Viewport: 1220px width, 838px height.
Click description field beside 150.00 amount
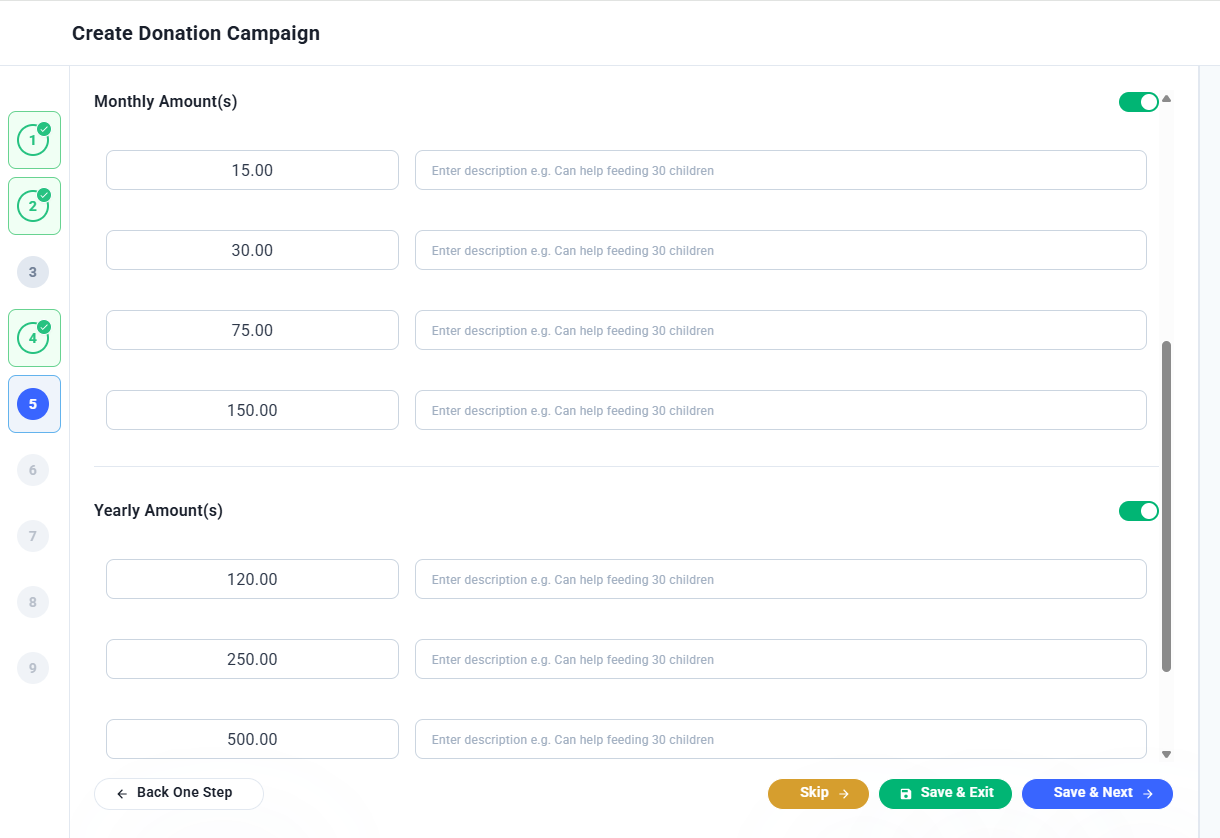click(x=781, y=410)
